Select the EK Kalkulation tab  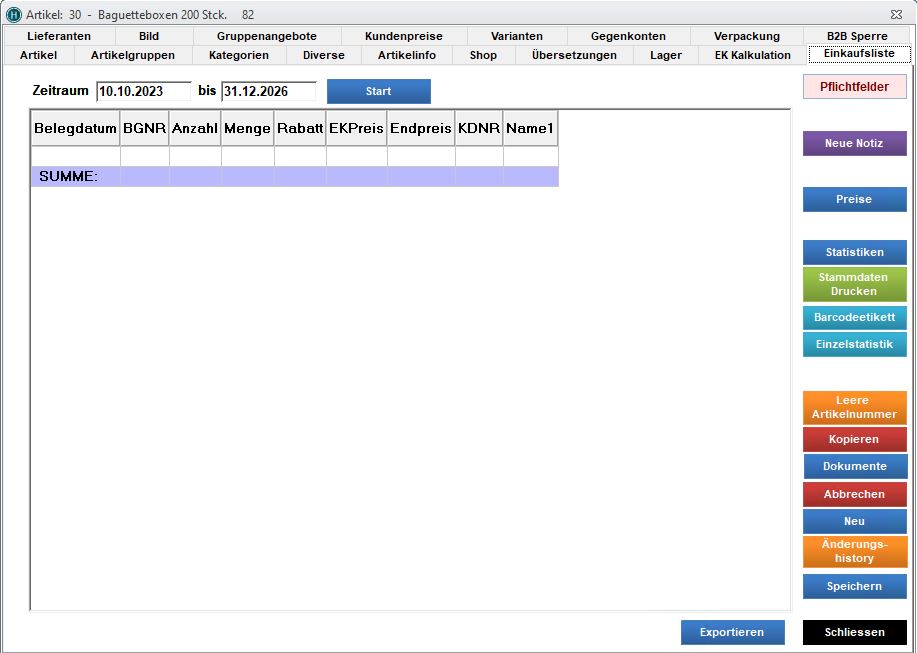pyautogui.click(x=752, y=55)
